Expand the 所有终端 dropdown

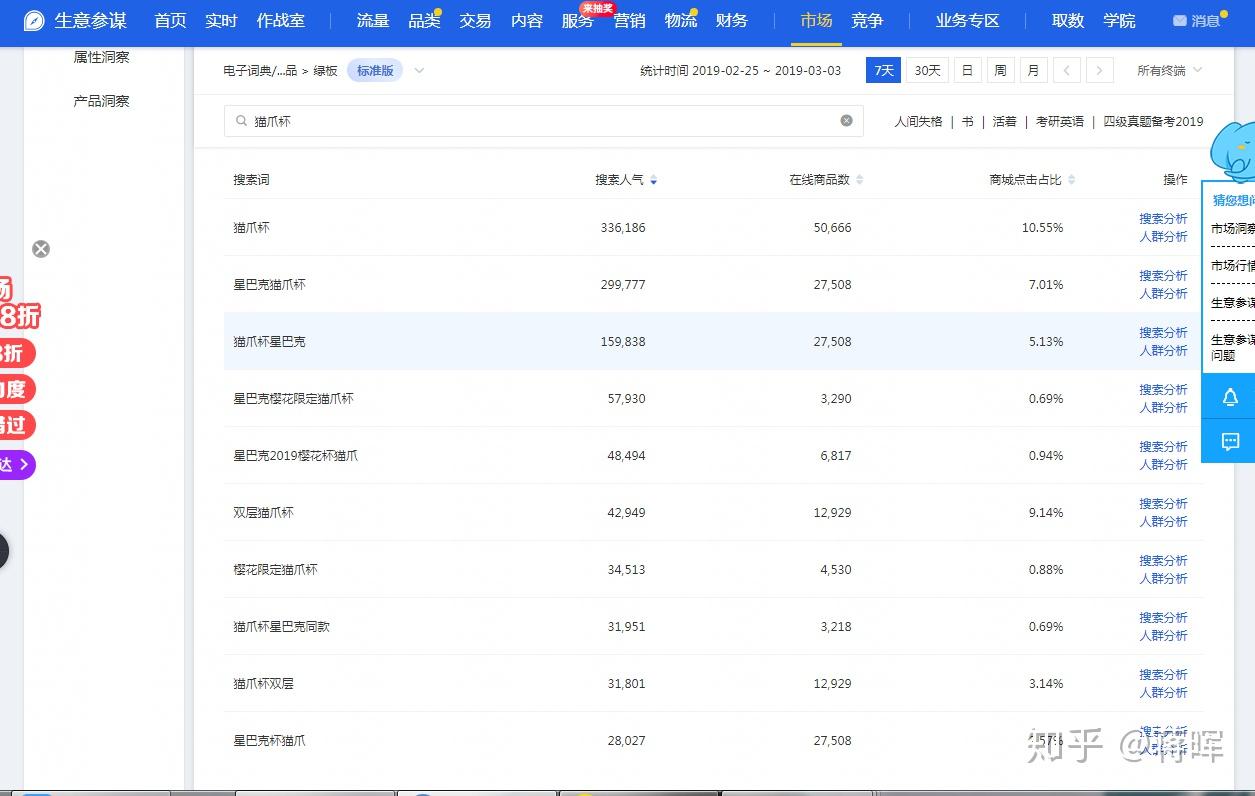tap(1170, 70)
